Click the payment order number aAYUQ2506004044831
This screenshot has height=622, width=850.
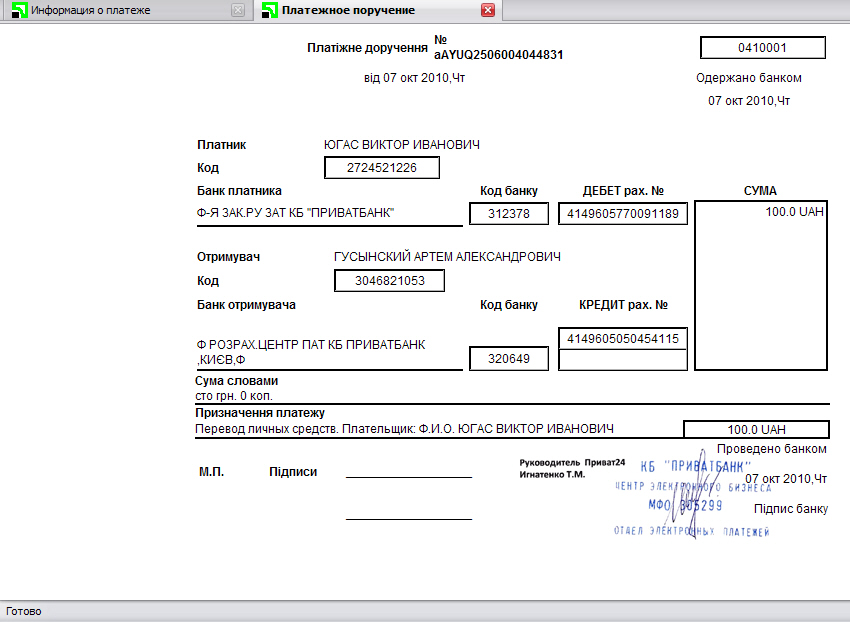[x=498, y=55]
